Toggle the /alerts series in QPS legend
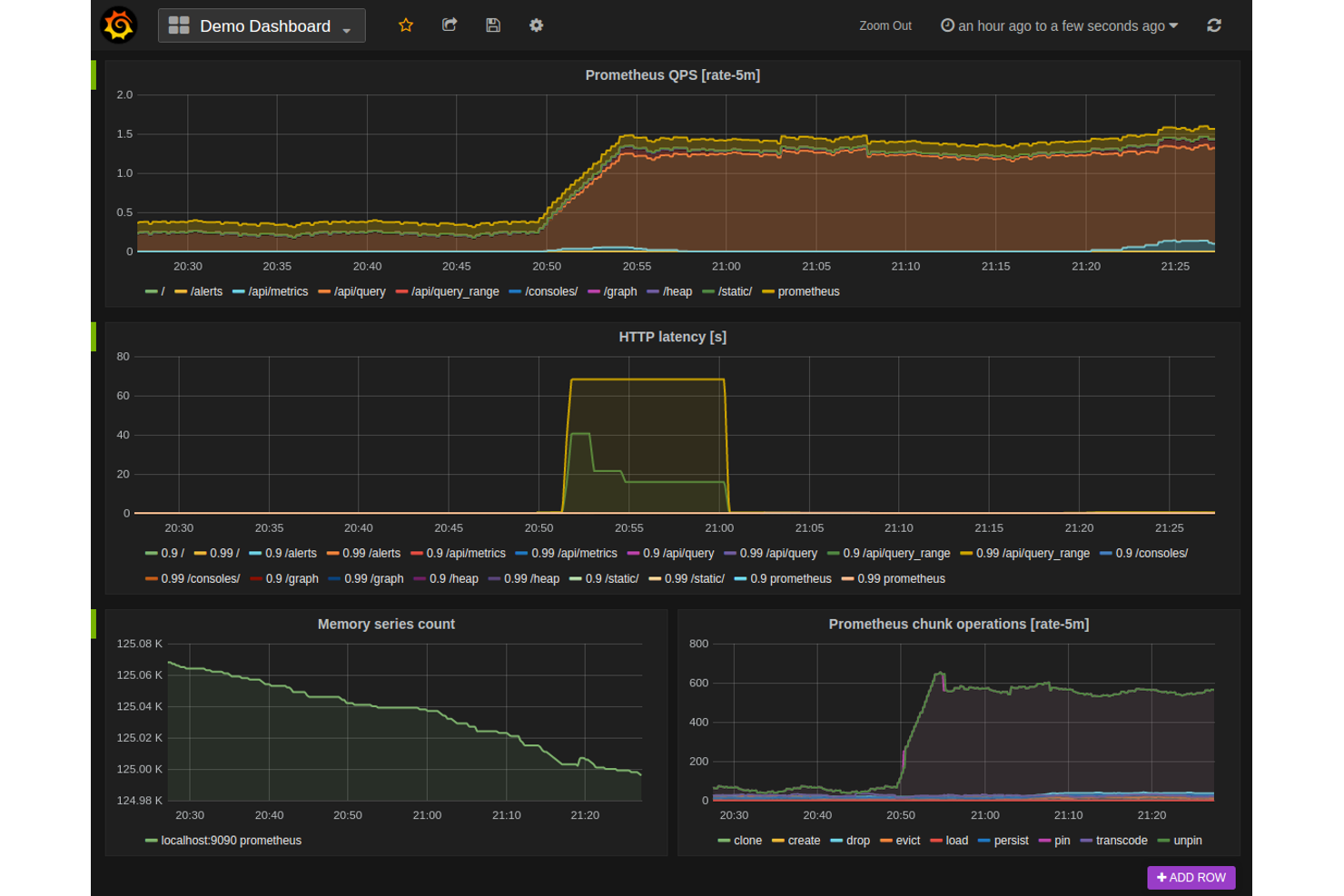This screenshot has width=1344, height=896. pos(207,291)
